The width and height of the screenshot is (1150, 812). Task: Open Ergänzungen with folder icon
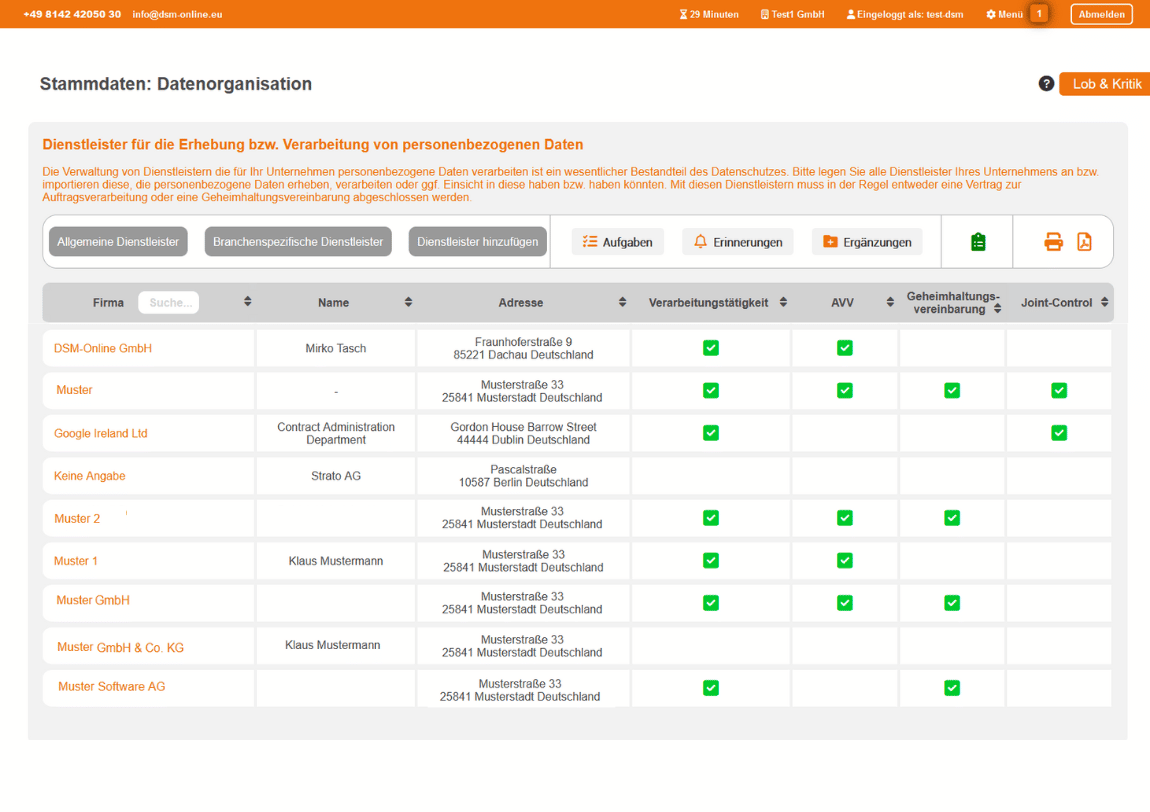[867, 242]
